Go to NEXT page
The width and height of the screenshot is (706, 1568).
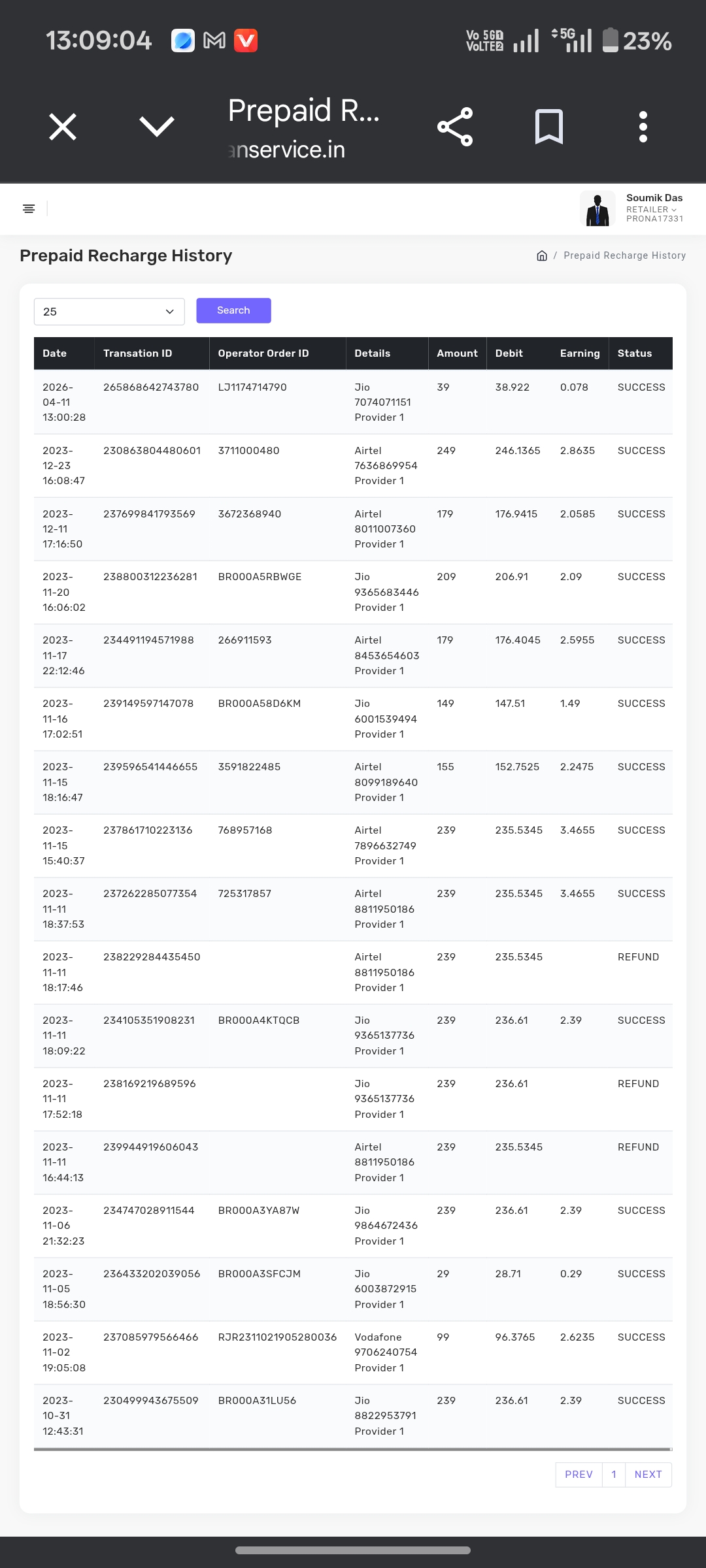[x=648, y=1475]
